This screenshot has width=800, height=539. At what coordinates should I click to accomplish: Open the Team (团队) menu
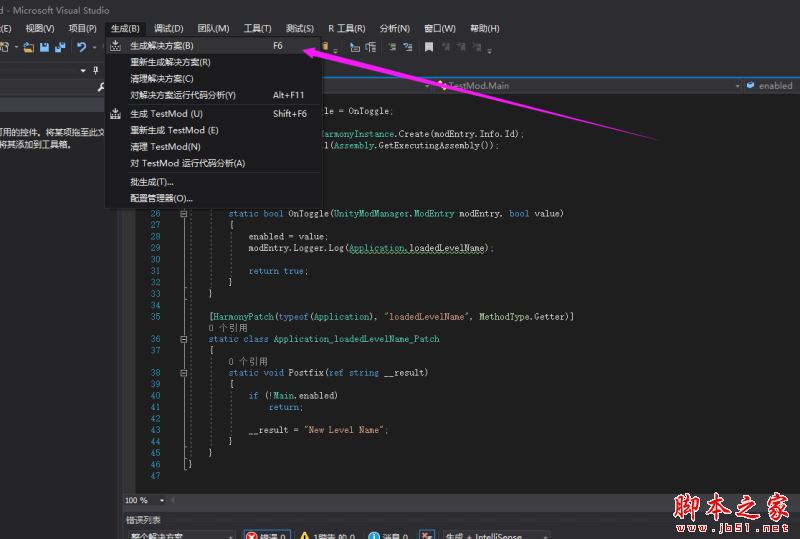[x=213, y=29]
